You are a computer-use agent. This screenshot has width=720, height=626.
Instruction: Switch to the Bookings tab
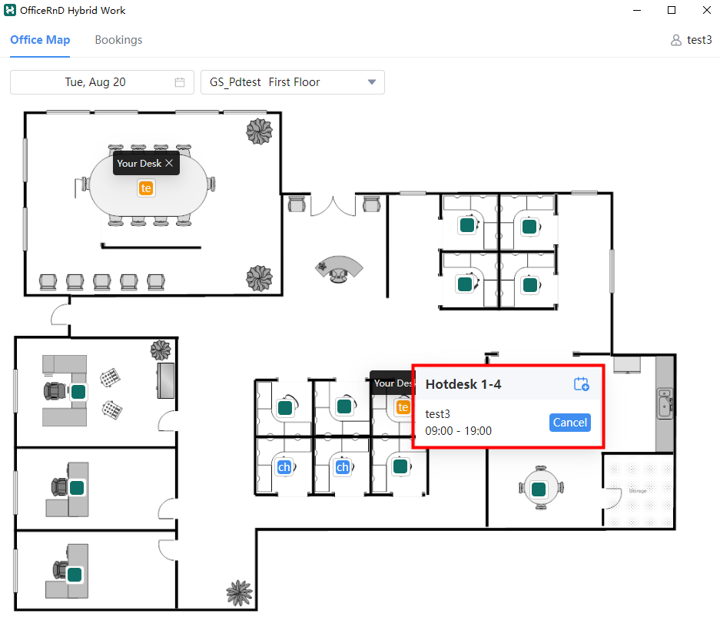[x=118, y=40]
